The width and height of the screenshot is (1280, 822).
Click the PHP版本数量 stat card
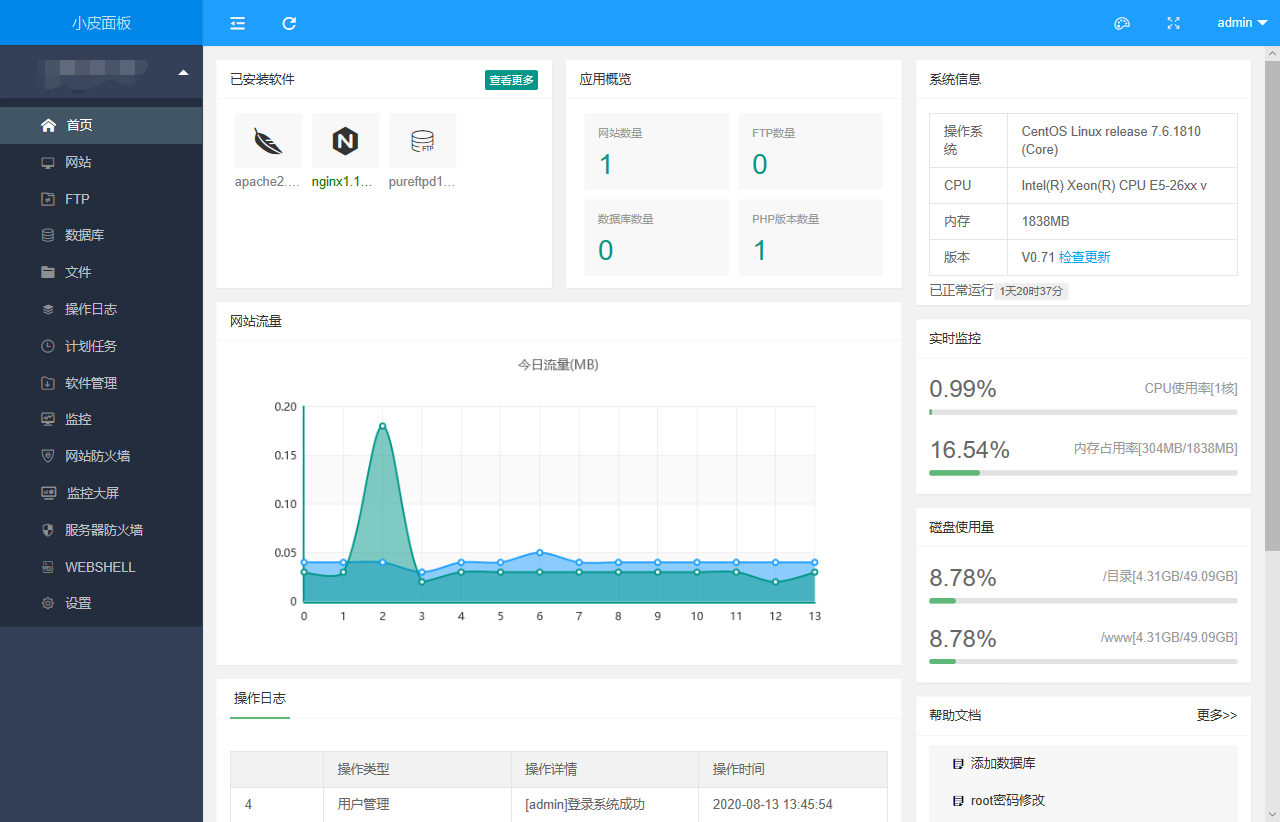pos(810,237)
